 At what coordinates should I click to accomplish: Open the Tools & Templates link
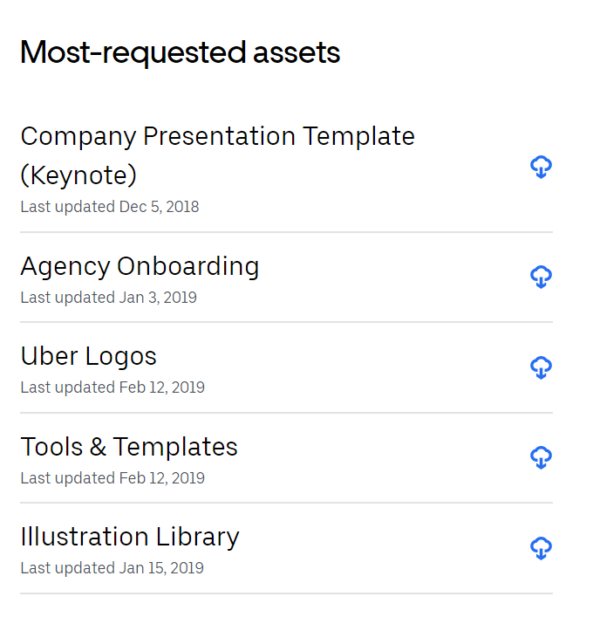point(129,446)
